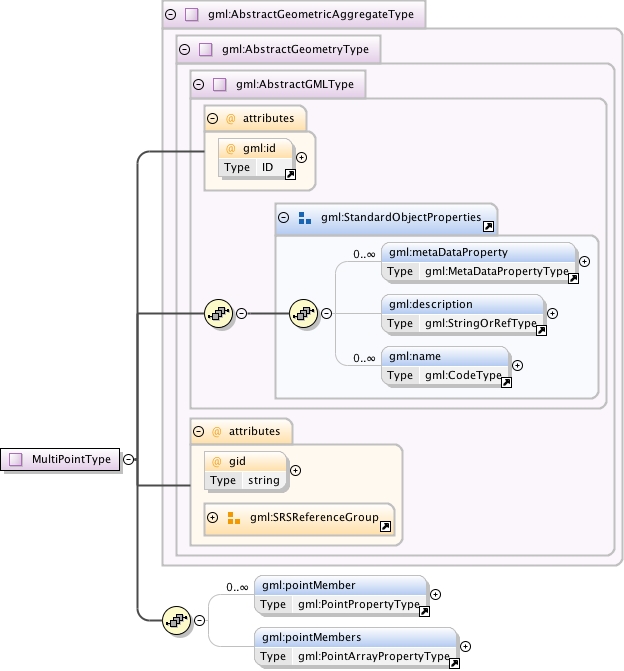Click type value gml:PointArrayPropertyType
Screen dimensions: 624x671
(x=374, y=656)
